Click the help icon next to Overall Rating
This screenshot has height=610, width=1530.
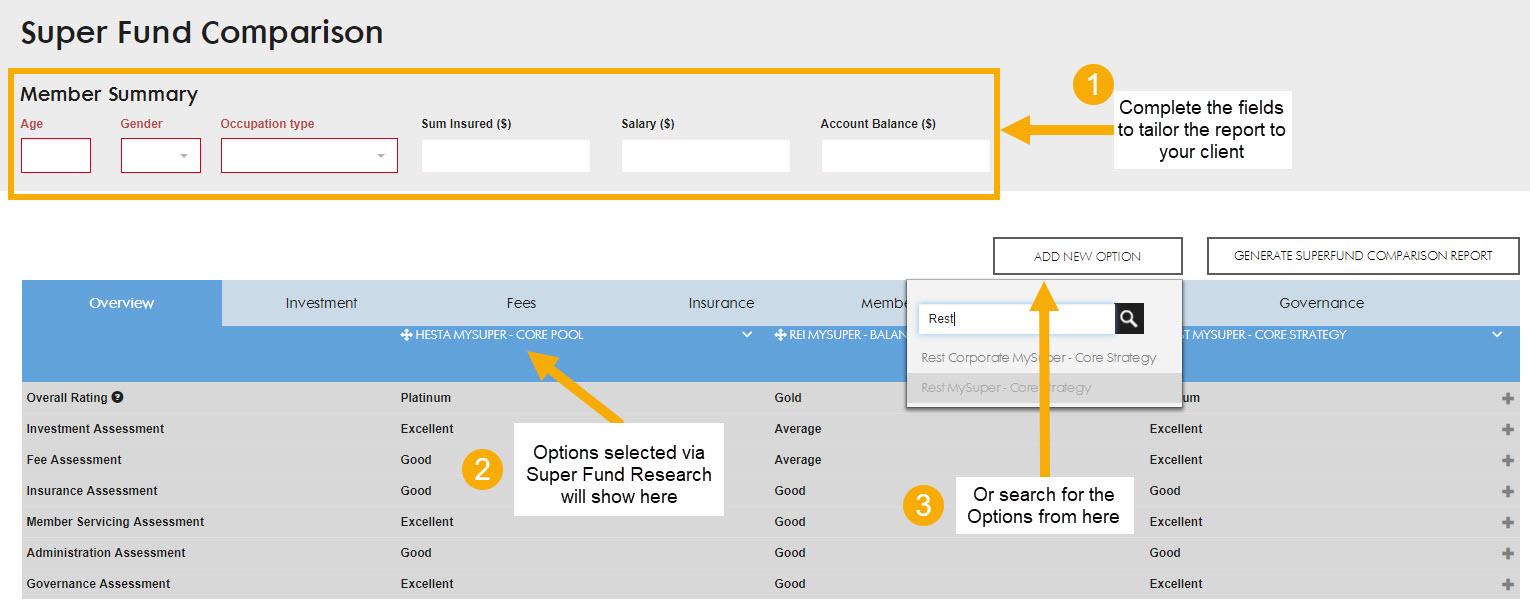coord(117,397)
